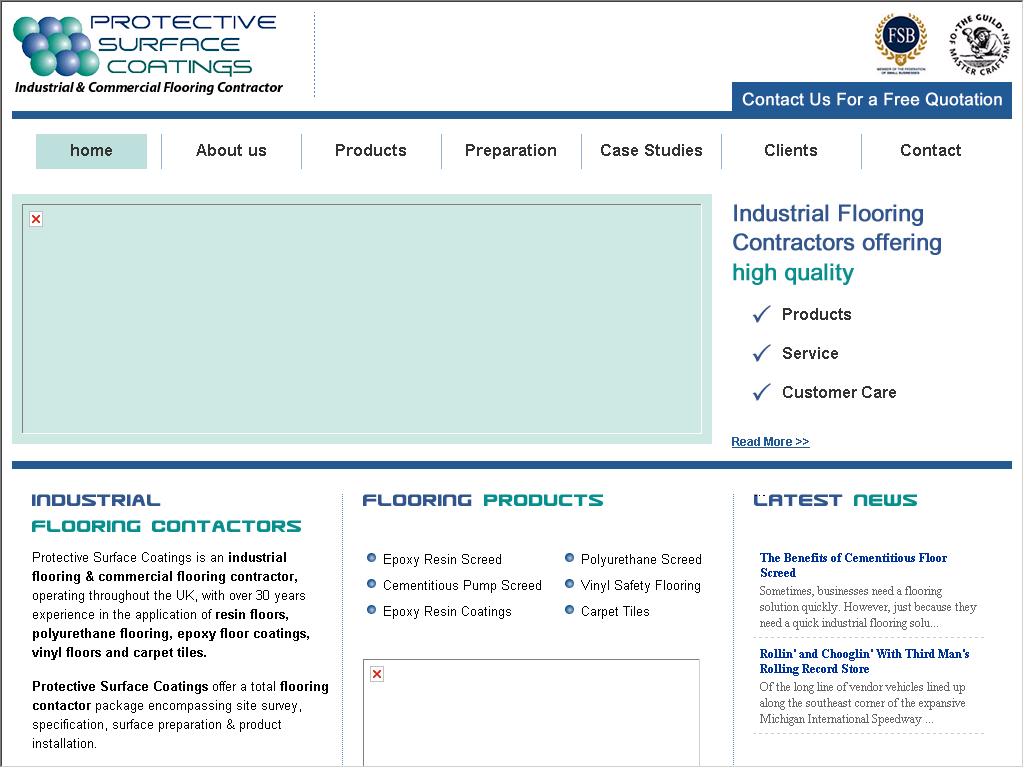Click the news excerpt starting 'Sometimes, businesses need'
This screenshot has height=768, width=1024.
click(868, 607)
